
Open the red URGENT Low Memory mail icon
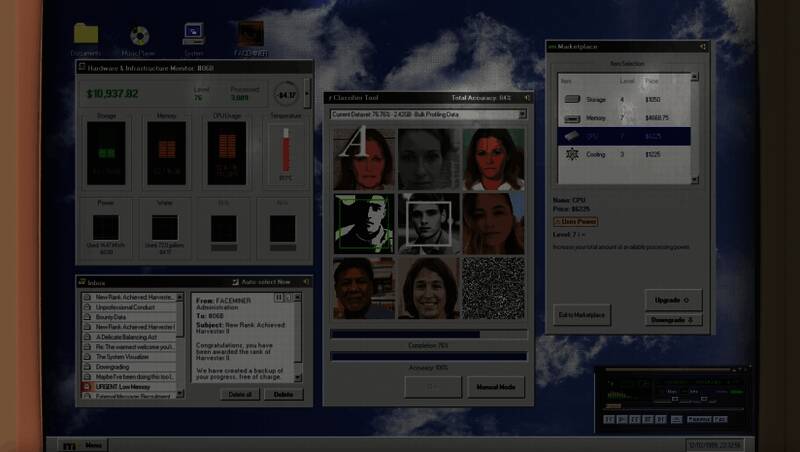tap(87, 385)
